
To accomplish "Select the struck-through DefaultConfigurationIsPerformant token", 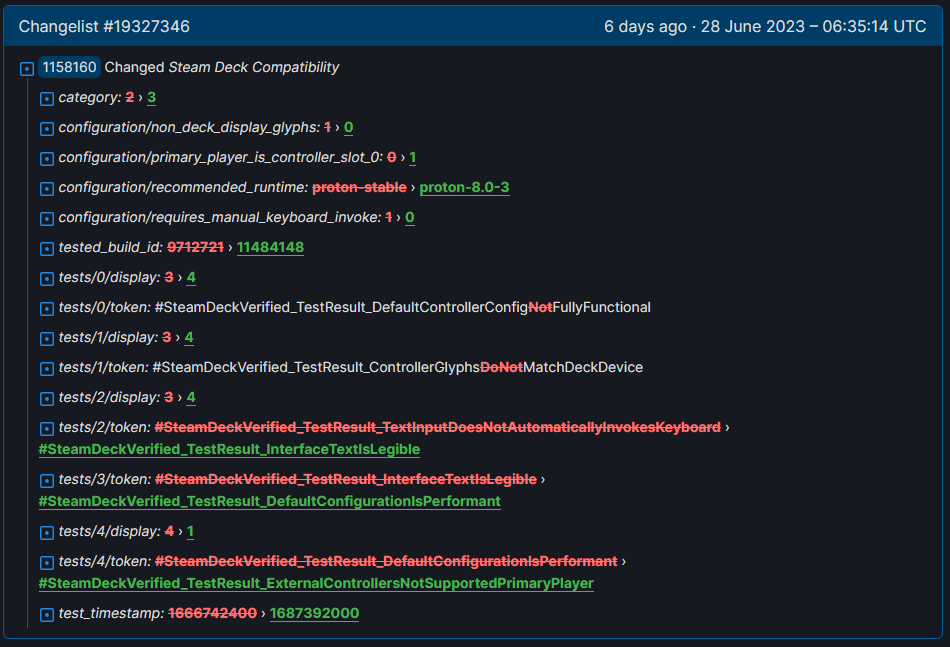I will pyautogui.click(x=386, y=561).
